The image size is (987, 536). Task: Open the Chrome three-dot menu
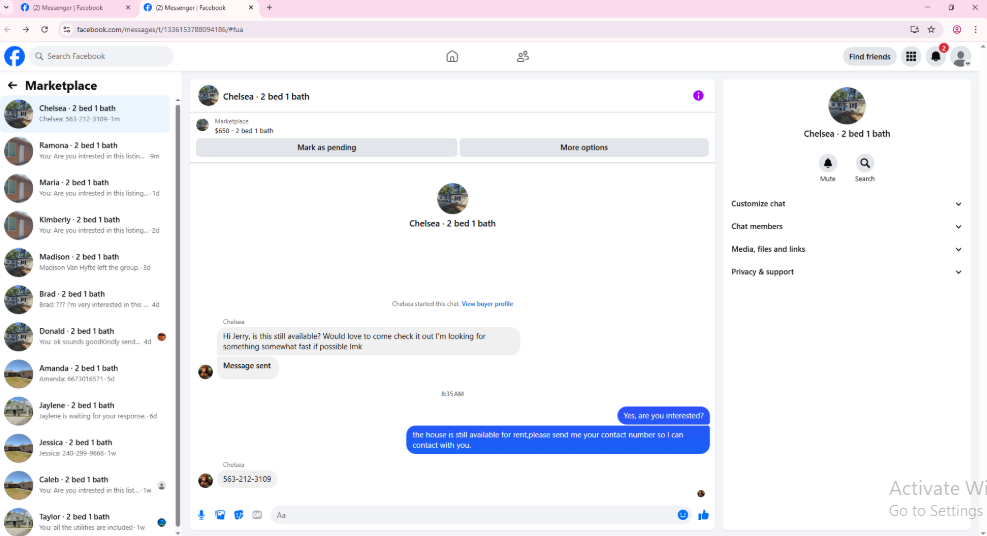[976, 29]
